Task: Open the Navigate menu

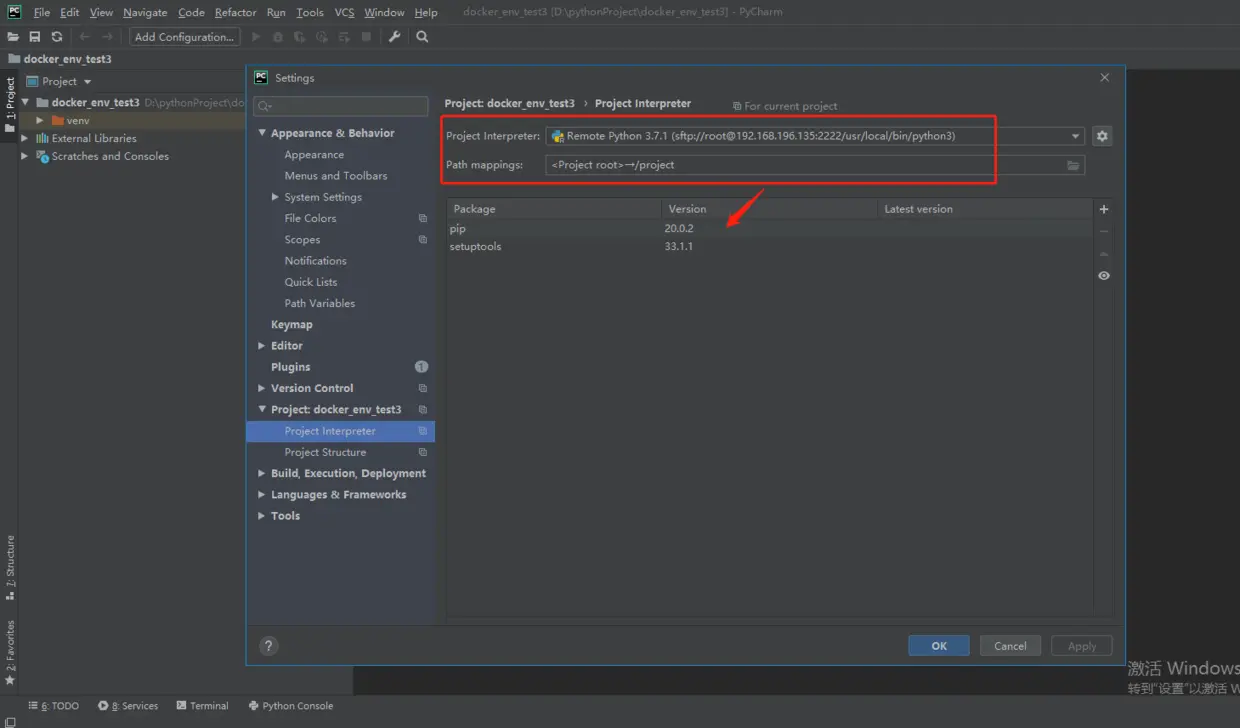Action: pos(145,12)
